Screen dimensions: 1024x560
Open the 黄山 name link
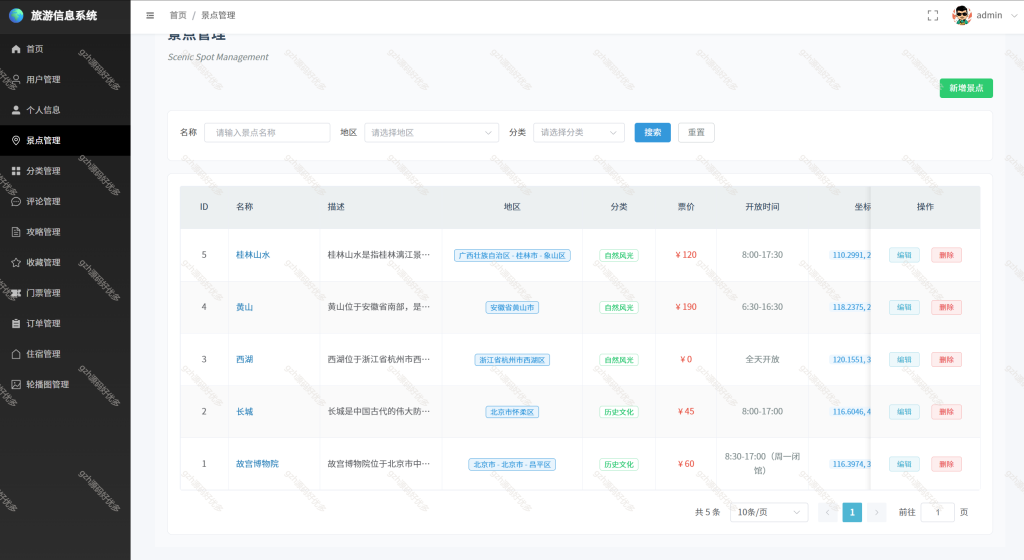244,307
